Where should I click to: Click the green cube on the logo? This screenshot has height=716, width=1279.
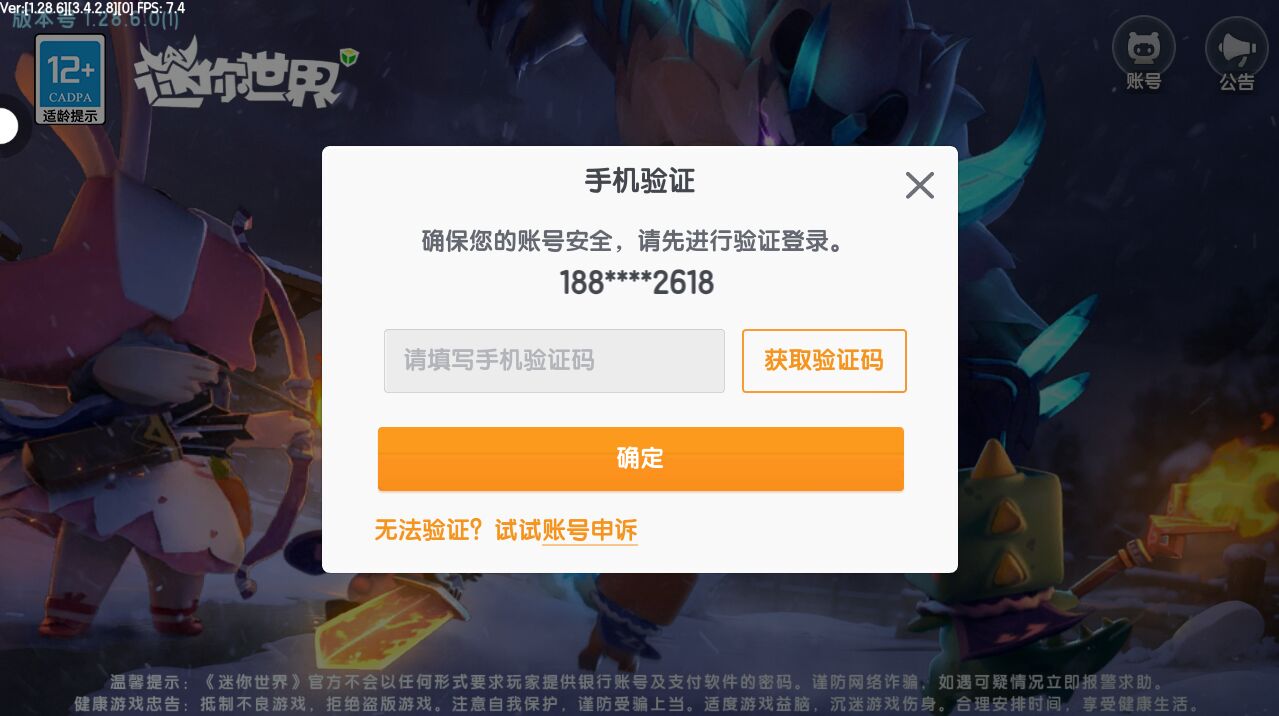click(x=348, y=57)
